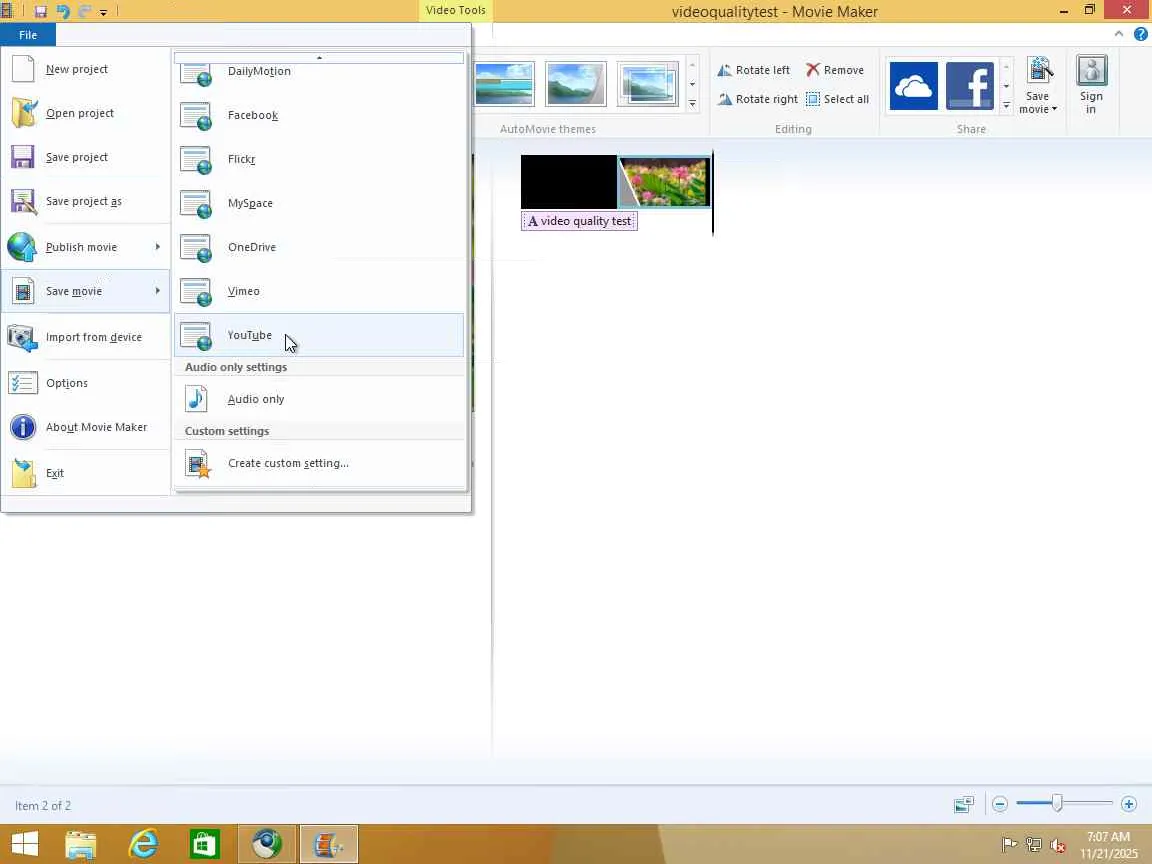Click Rotate right
The width and height of the screenshot is (1152, 864).
tap(757, 99)
